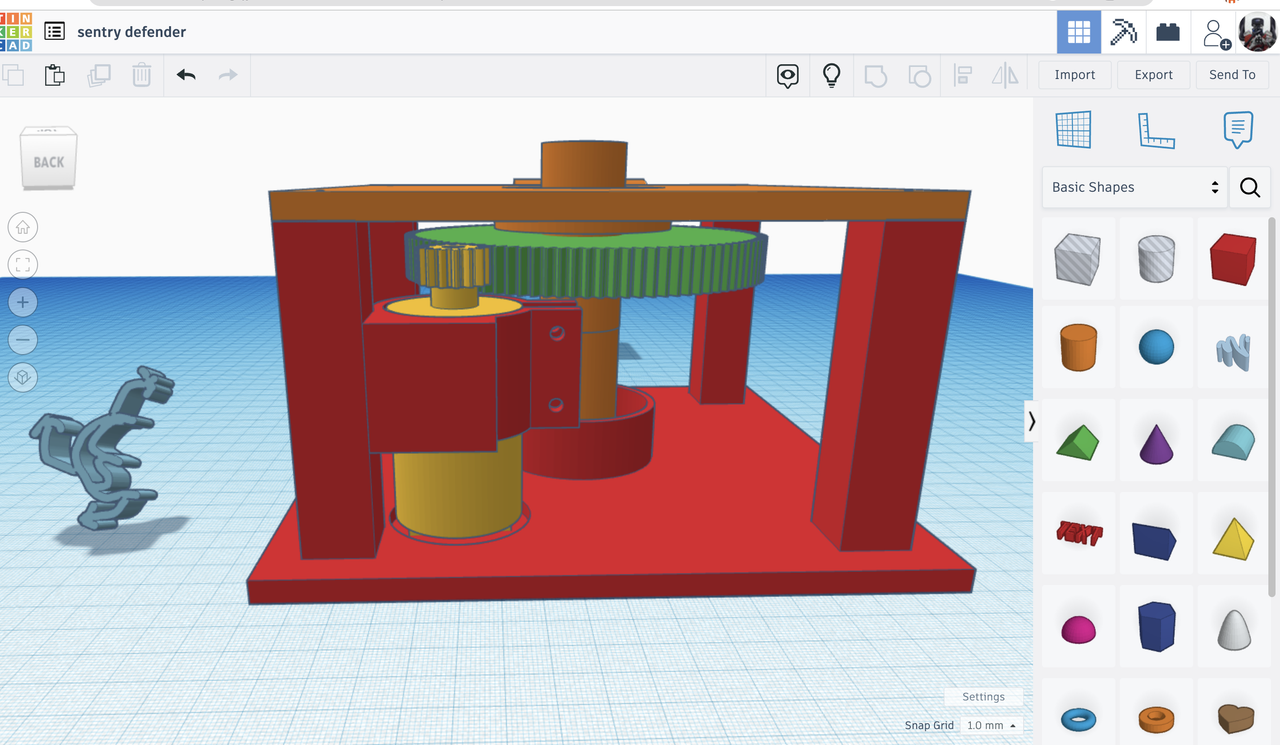Image resolution: width=1280 pixels, height=745 pixels.
Task: Pick the orange Cylinder shape
Action: pos(1077,348)
